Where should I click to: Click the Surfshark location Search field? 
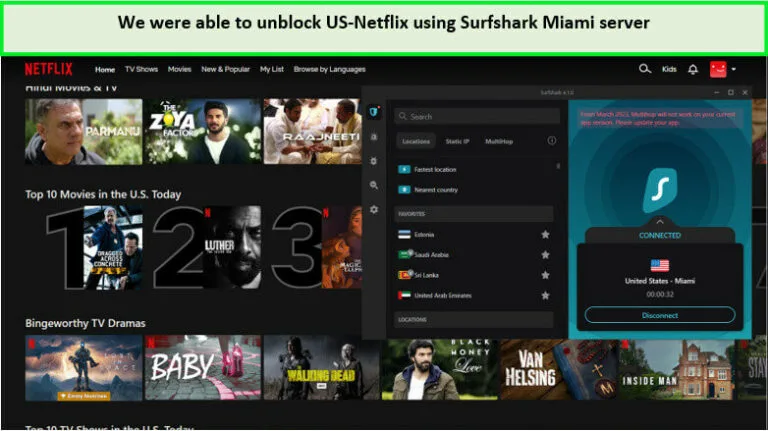(x=477, y=116)
